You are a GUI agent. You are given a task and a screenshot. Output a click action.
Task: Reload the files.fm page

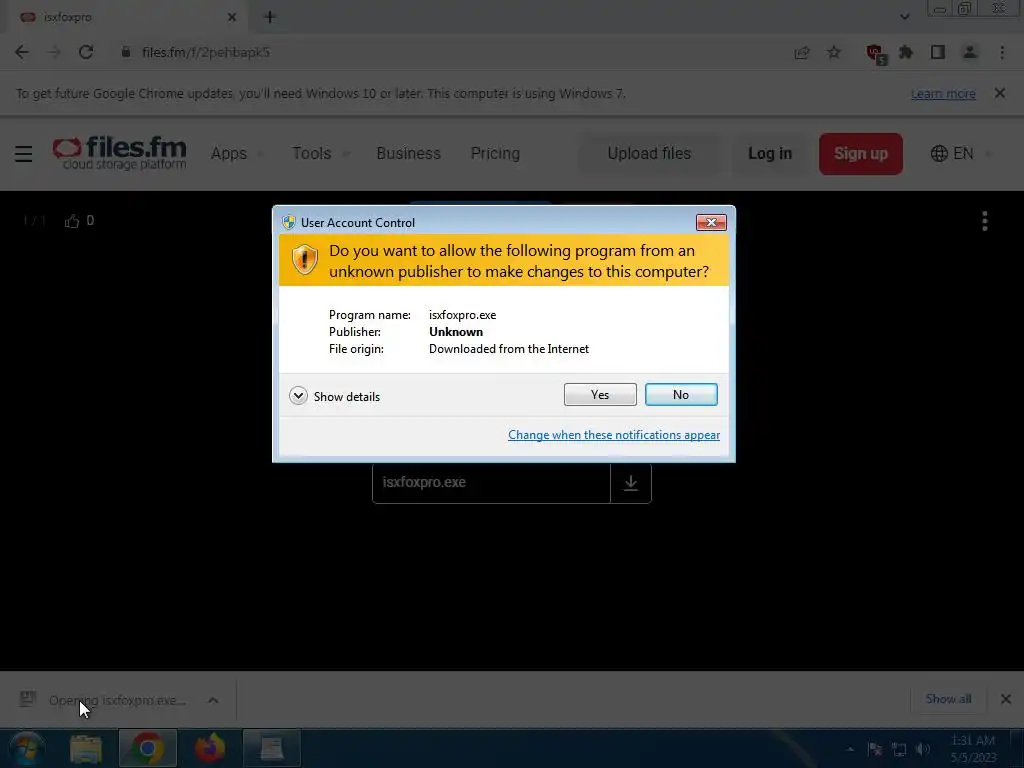point(86,52)
